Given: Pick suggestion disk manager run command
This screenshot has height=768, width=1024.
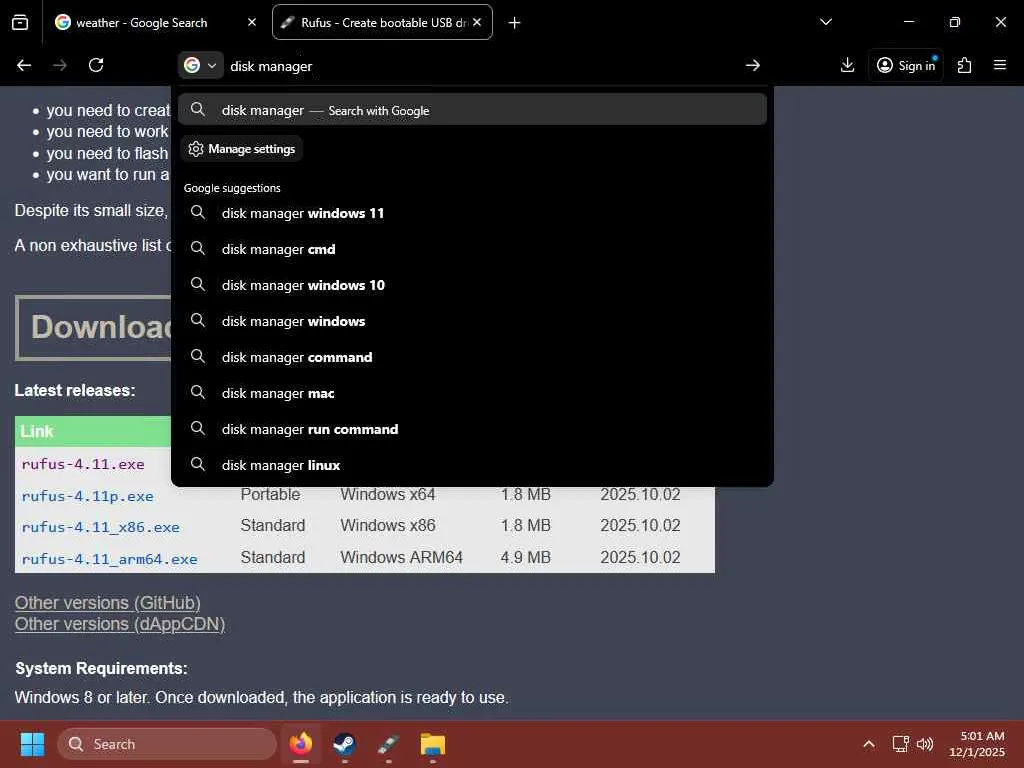Looking at the screenshot, I should pyautogui.click(x=472, y=428).
